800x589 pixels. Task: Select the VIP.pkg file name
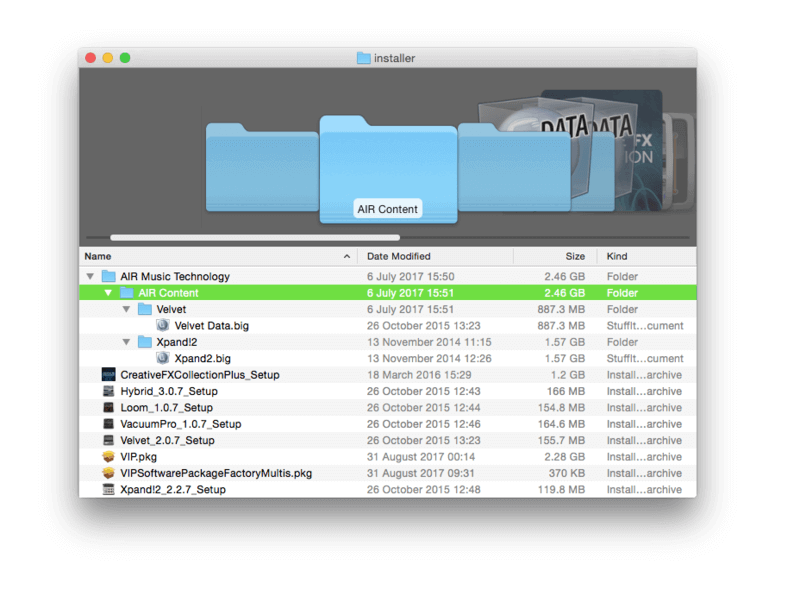click(138, 456)
